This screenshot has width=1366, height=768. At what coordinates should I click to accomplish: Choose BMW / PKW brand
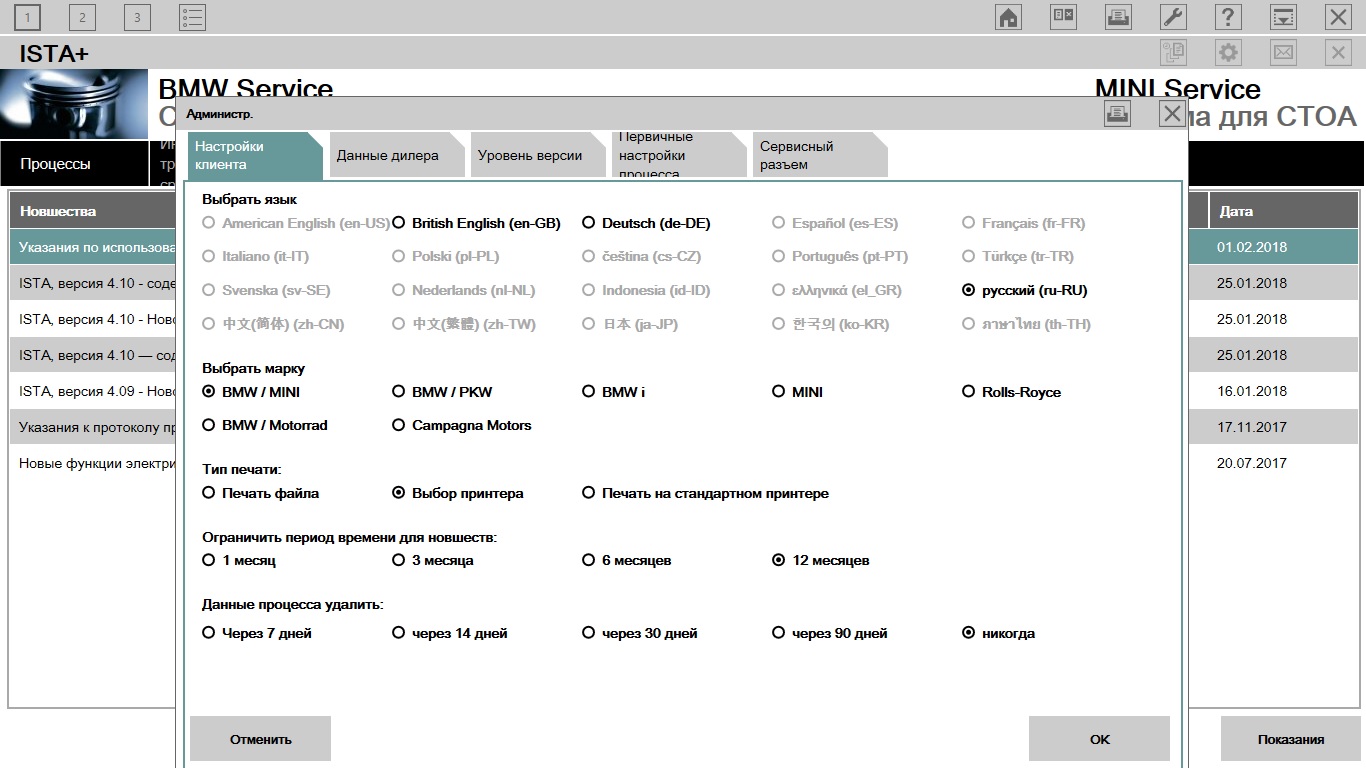pos(442,392)
